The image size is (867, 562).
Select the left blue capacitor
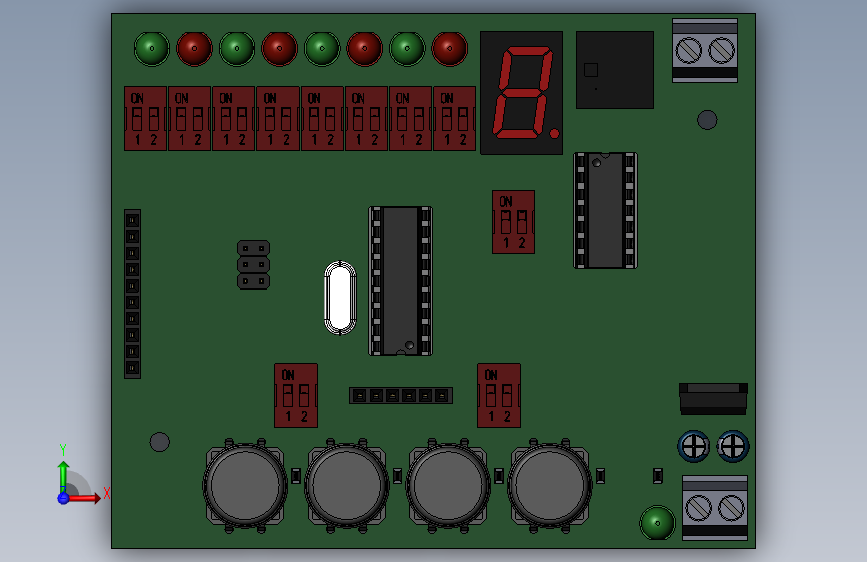point(693,446)
